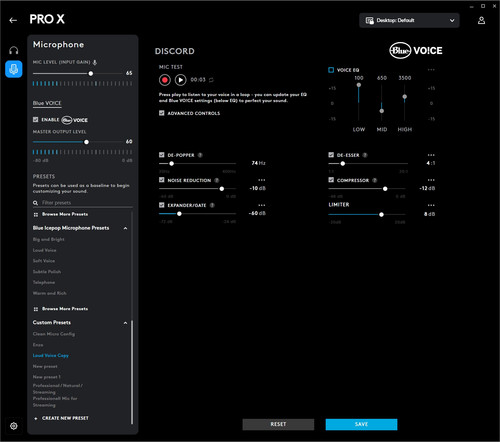Select the Loud Voice preset
This screenshot has width=500, height=442.
click(44, 250)
